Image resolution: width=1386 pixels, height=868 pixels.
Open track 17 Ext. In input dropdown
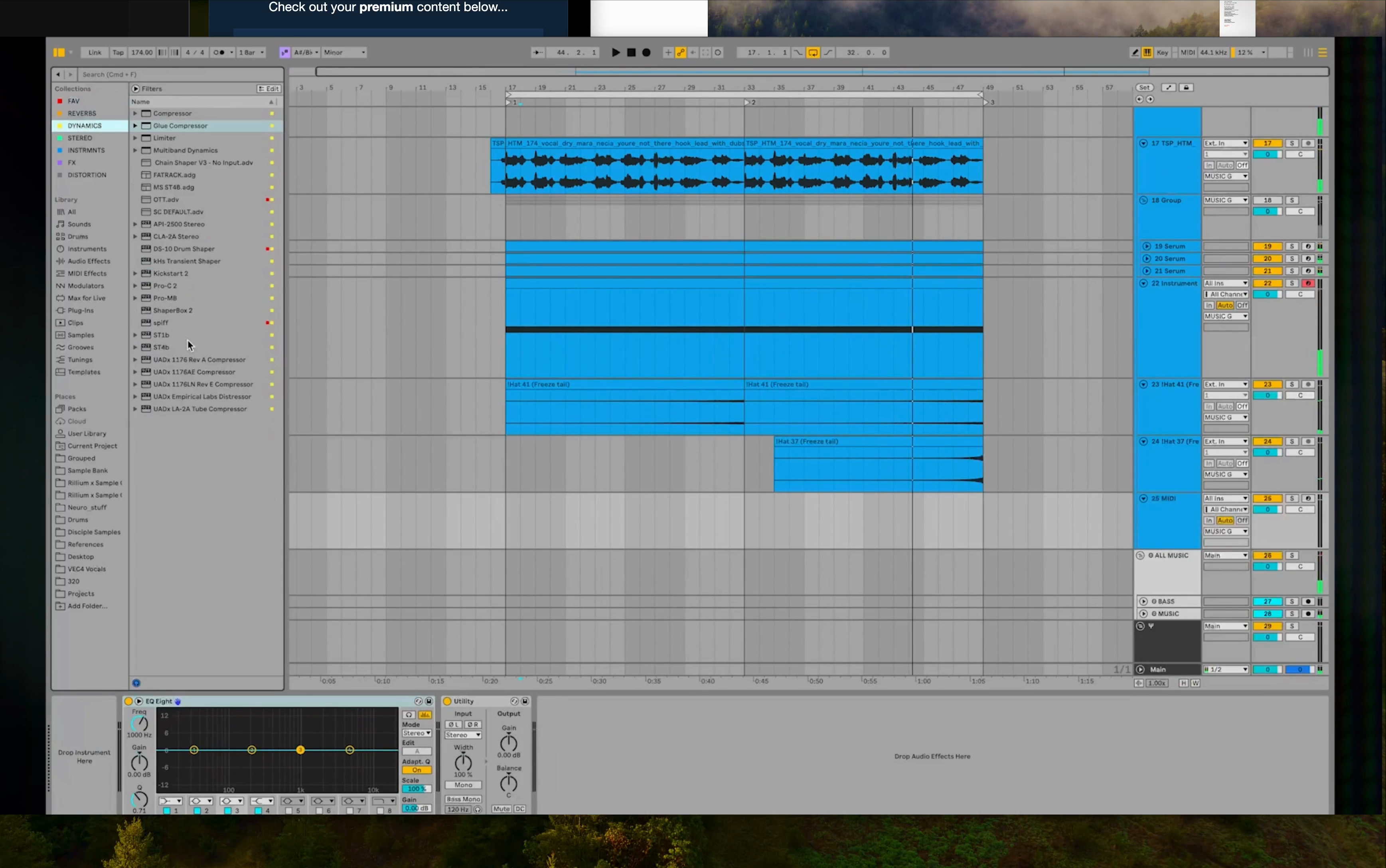pos(1226,143)
